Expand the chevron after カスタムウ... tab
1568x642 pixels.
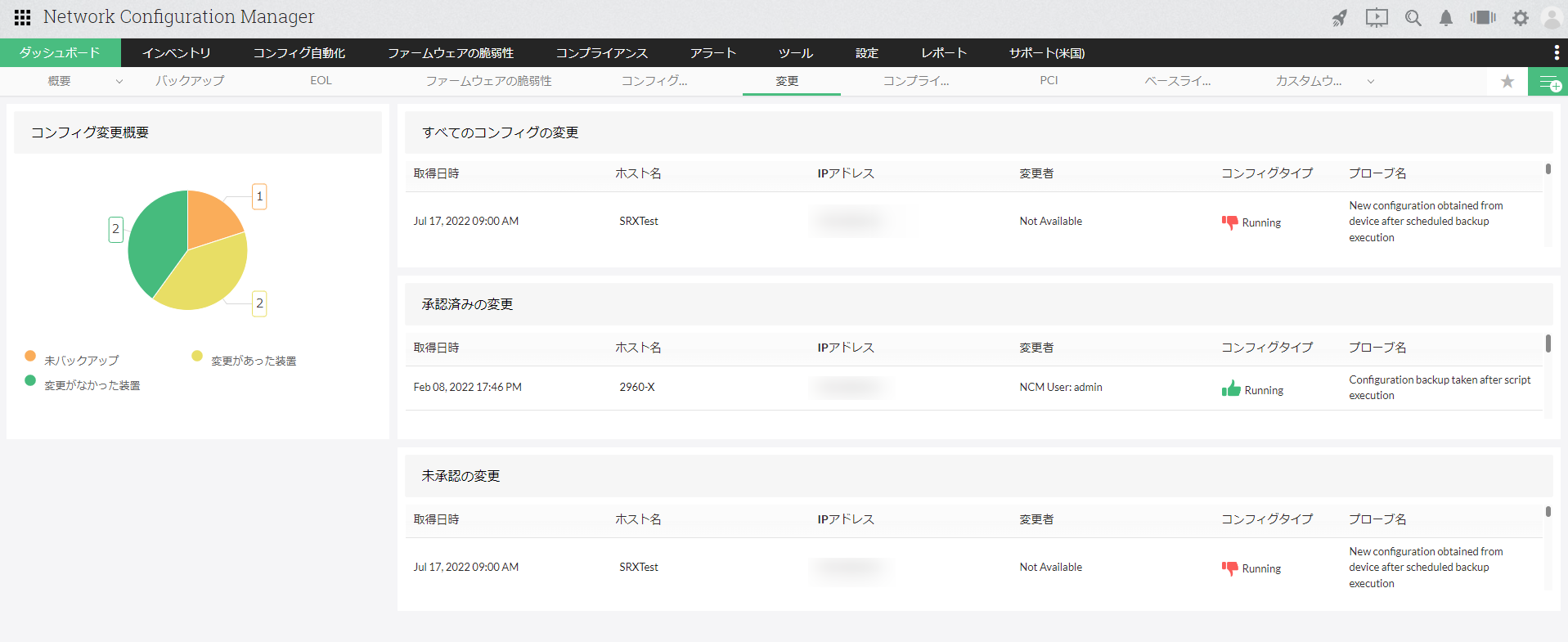coord(1371,81)
